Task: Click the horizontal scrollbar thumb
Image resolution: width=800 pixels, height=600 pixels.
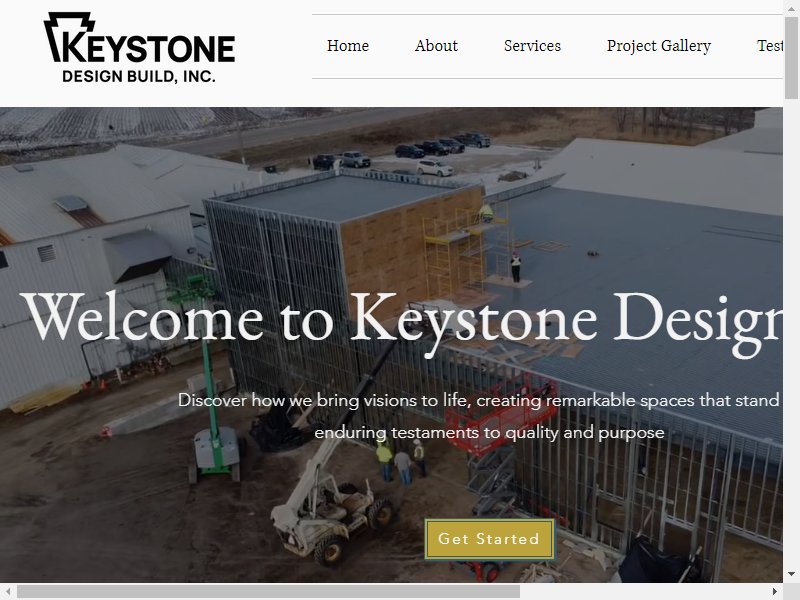Action: coord(268,591)
